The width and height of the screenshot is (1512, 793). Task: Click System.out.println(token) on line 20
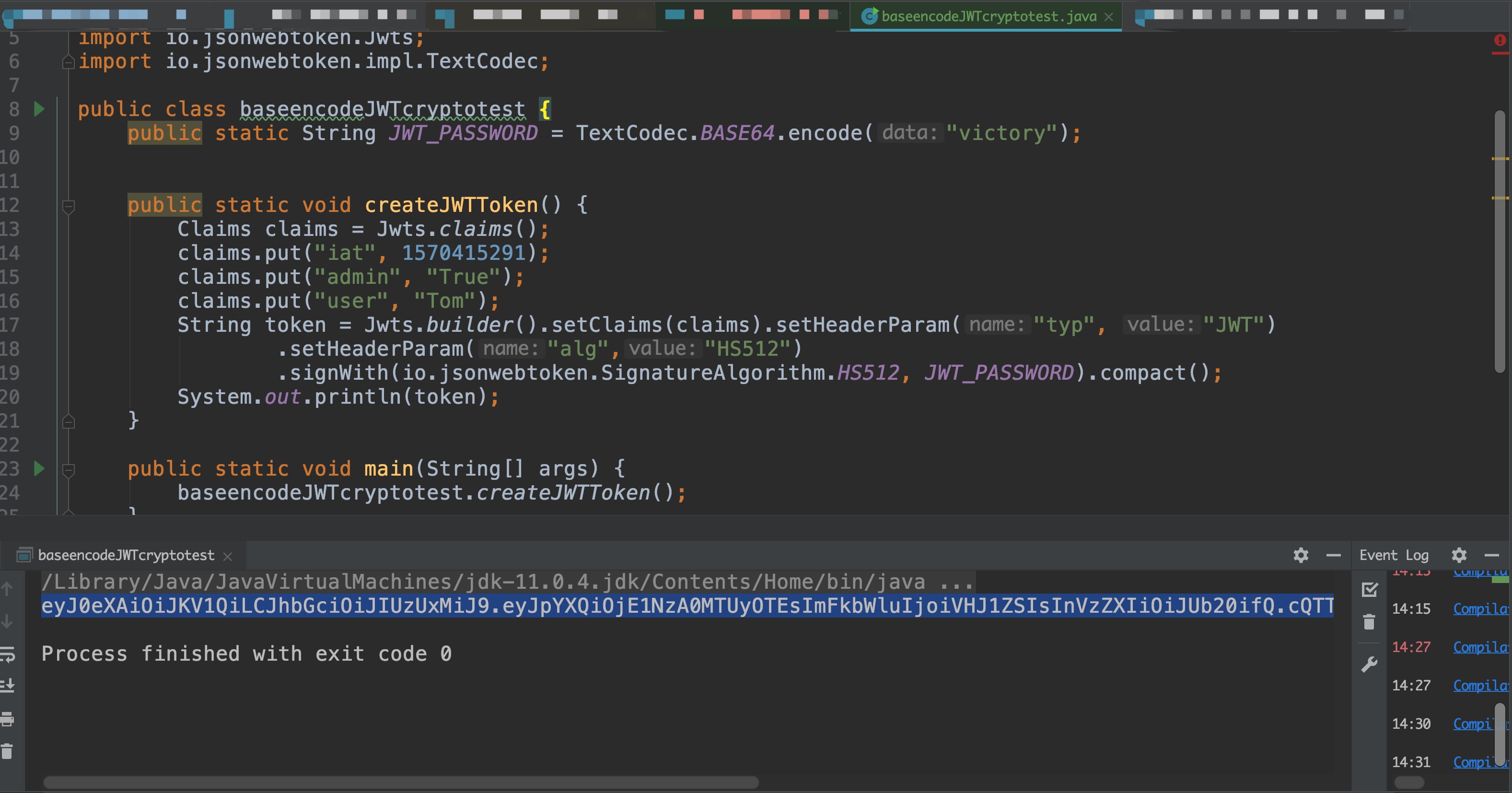coord(332,397)
